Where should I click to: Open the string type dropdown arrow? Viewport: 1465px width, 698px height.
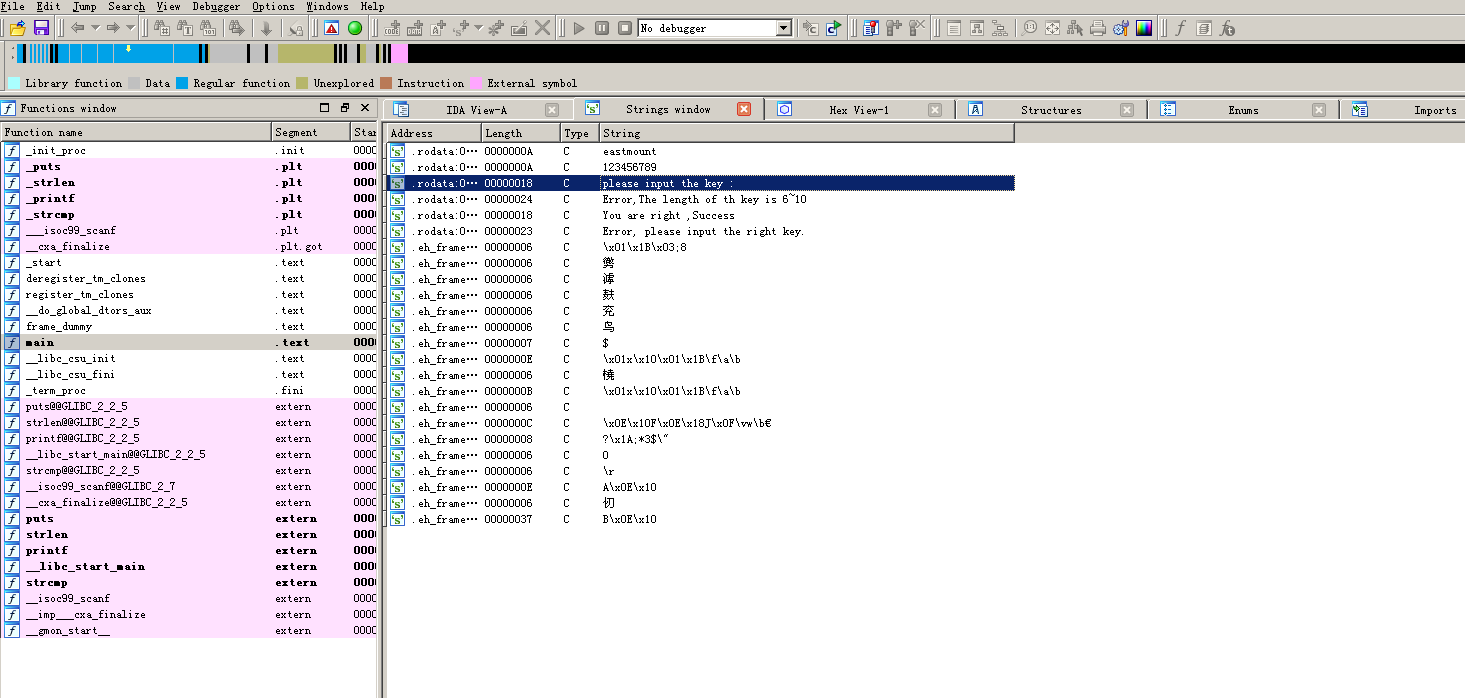(477, 28)
